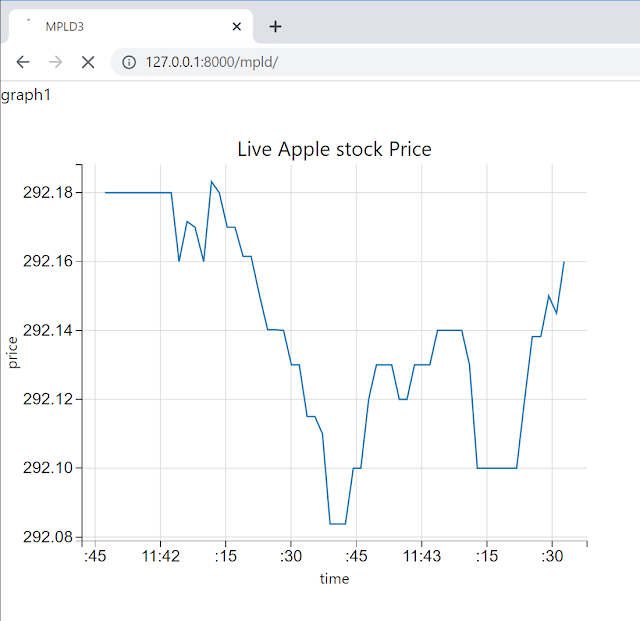Click the browser back arrow

(23, 62)
